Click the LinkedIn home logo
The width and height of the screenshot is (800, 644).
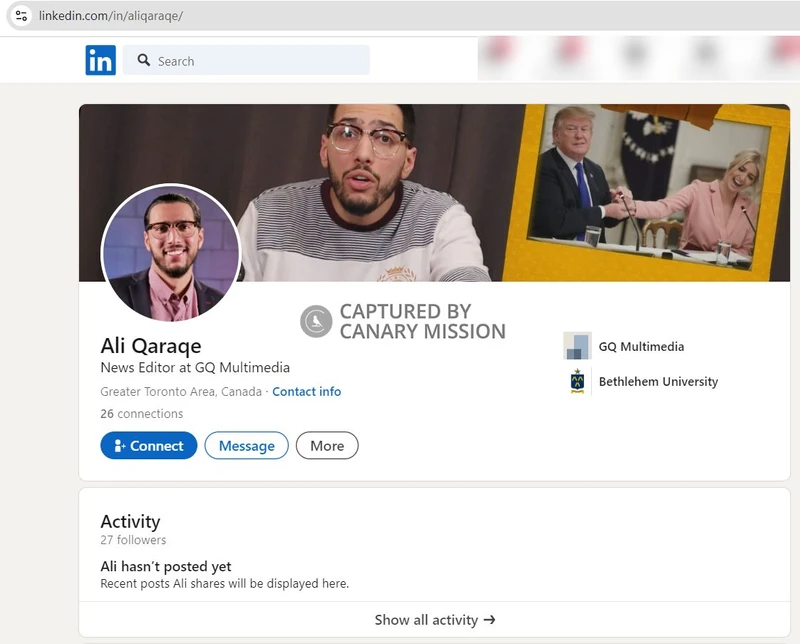[101, 60]
